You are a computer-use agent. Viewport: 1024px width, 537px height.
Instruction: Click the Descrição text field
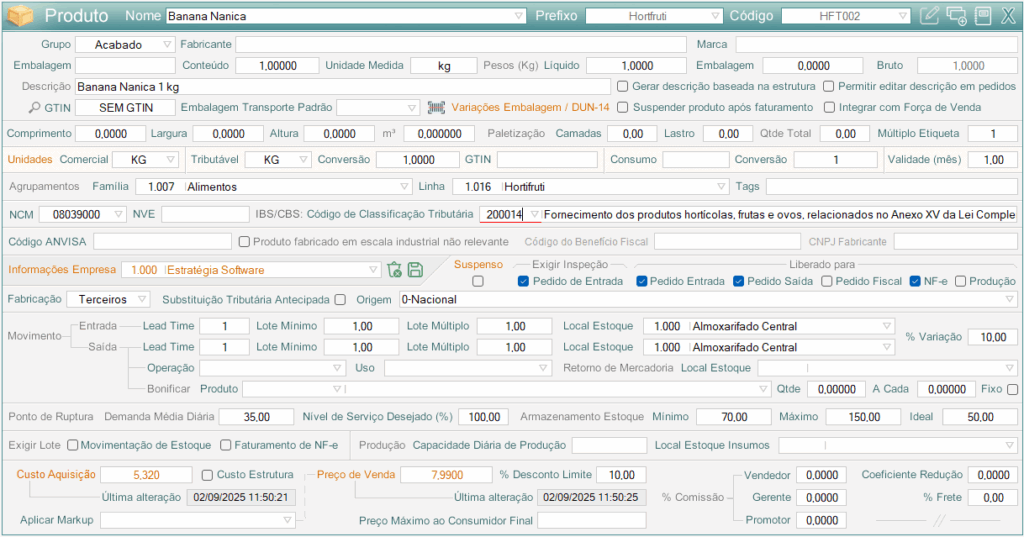tap(342, 87)
